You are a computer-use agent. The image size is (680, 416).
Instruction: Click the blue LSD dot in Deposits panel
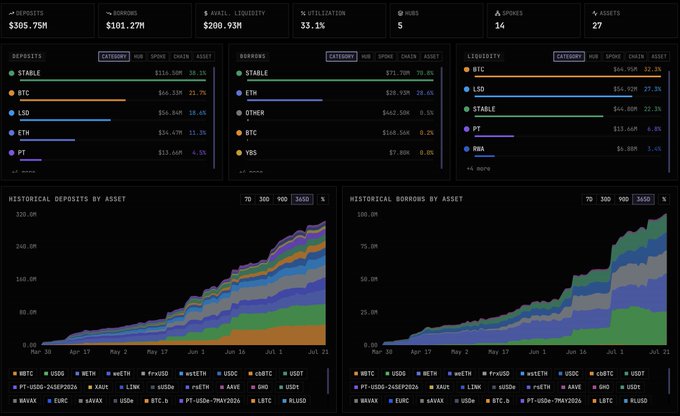coord(12,113)
